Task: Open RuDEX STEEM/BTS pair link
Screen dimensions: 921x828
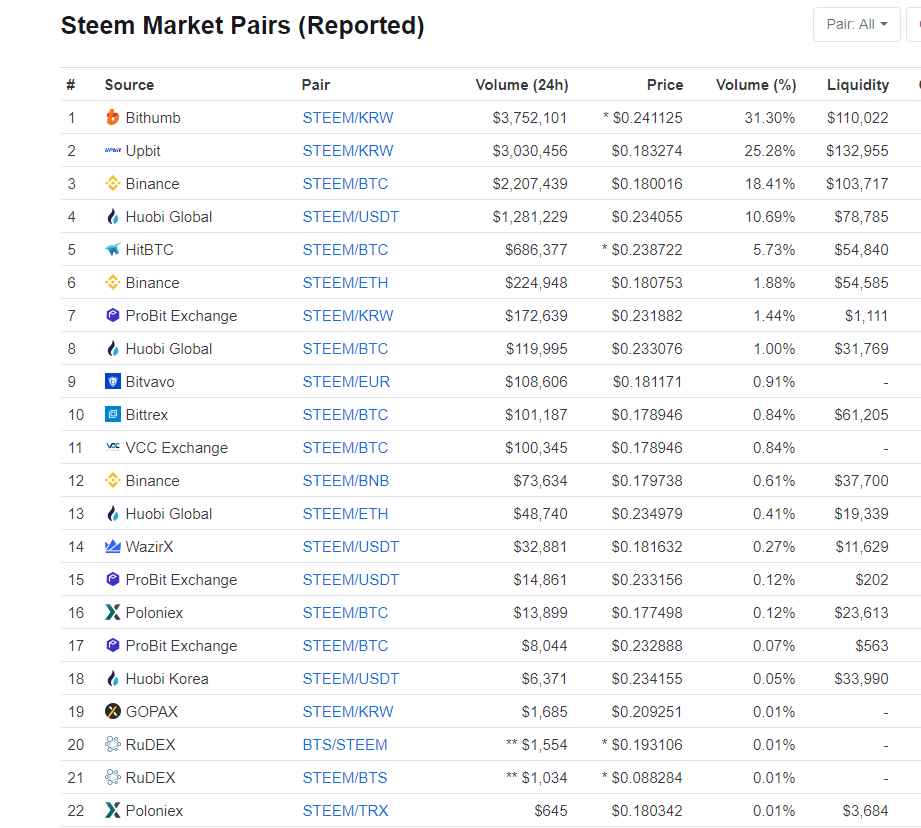Action: coord(345,777)
